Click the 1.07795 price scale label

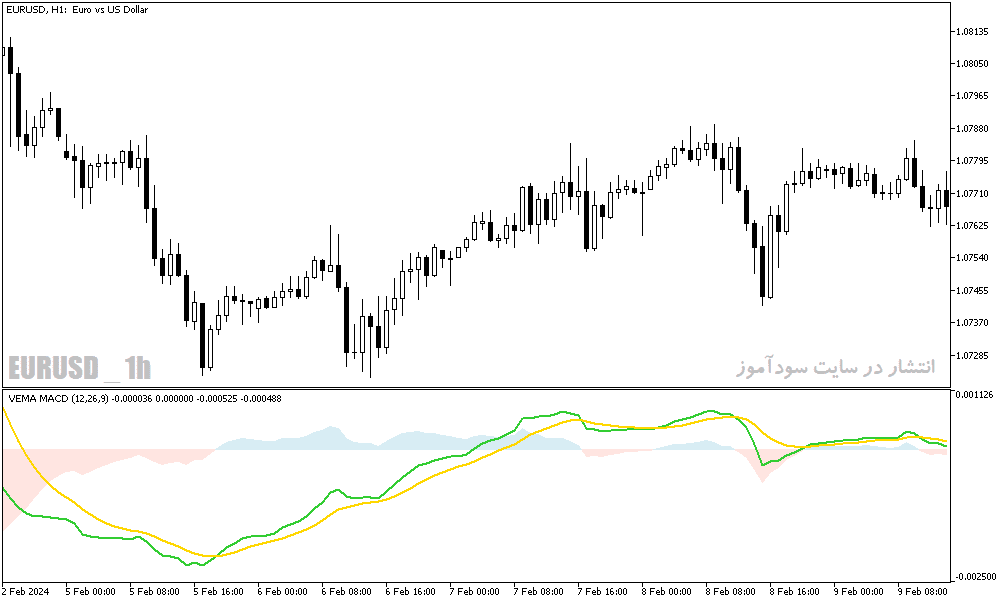click(972, 161)
